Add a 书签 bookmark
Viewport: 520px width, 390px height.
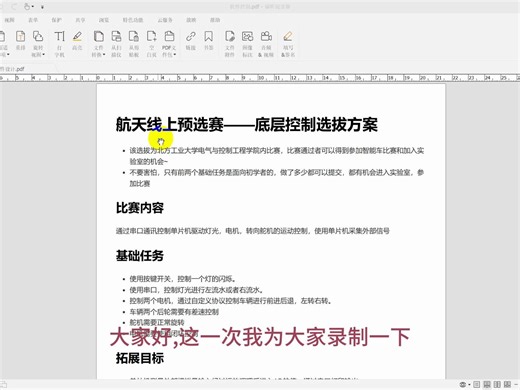209,36
